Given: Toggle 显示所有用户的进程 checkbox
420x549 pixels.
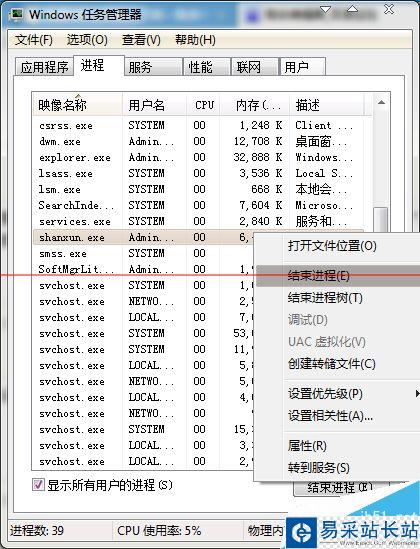Looking at the screenshot, I should click(x=38, y=485).
